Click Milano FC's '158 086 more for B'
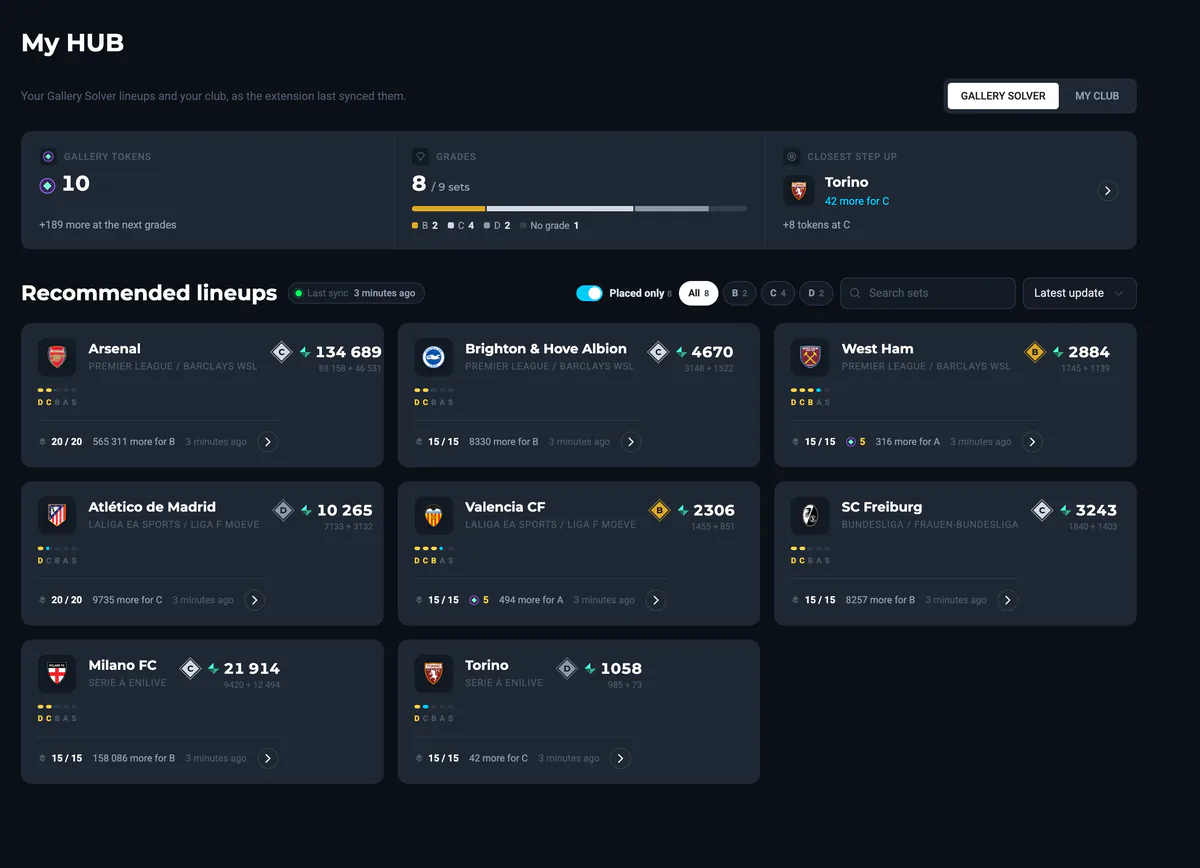This screenshot has height=868, width=1200. click(x=134, y=758)
